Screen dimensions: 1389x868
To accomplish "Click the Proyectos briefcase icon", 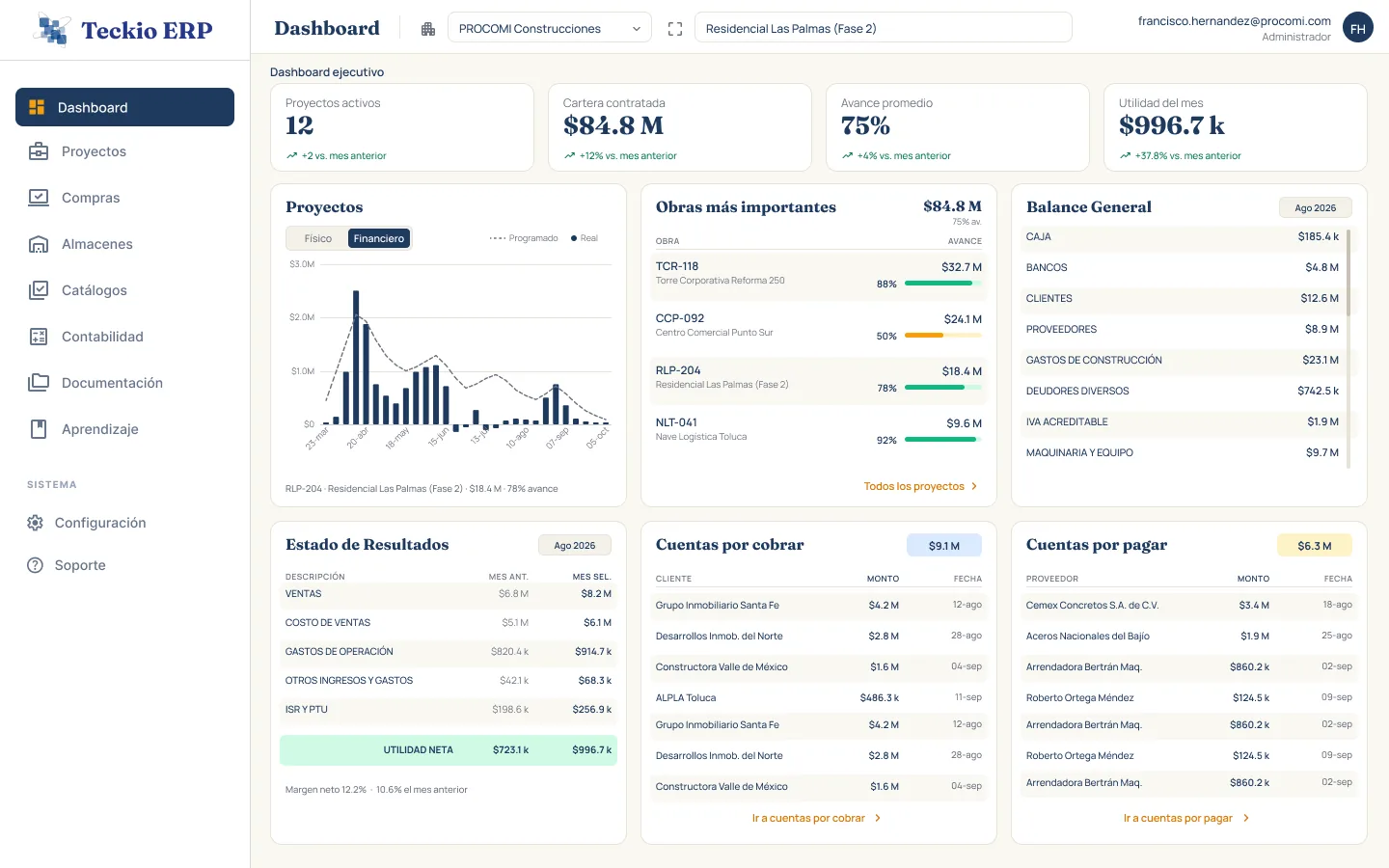I will click(39, 151).
